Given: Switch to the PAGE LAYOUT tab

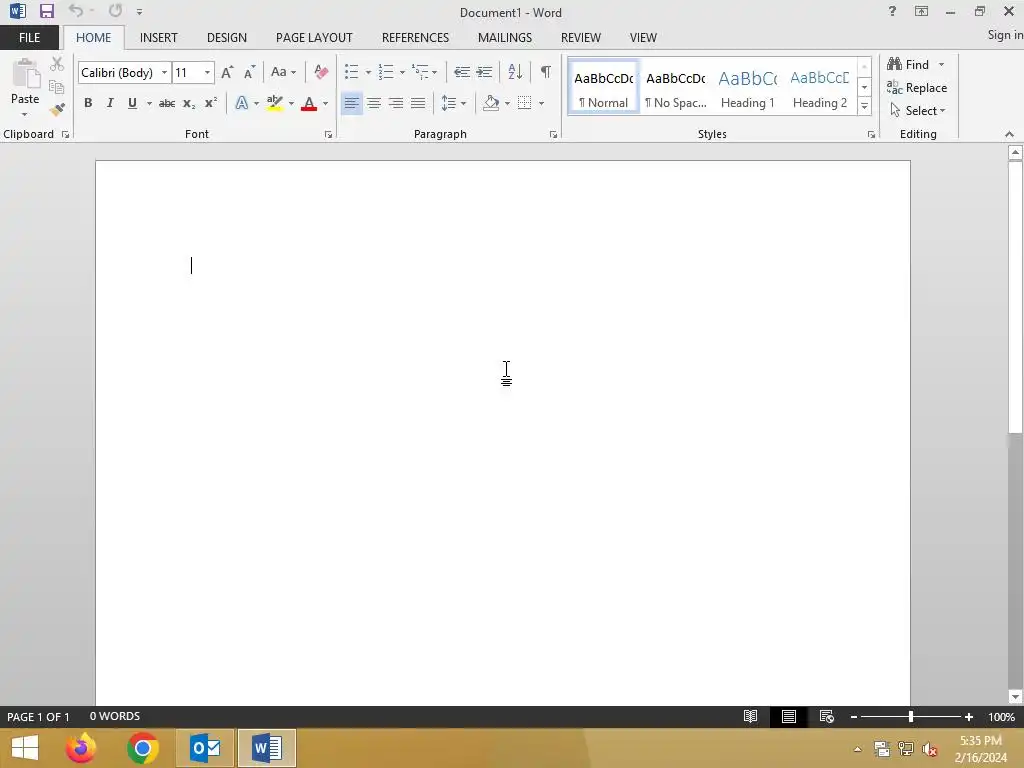Looking at the screenshot, I should [314, 38].
